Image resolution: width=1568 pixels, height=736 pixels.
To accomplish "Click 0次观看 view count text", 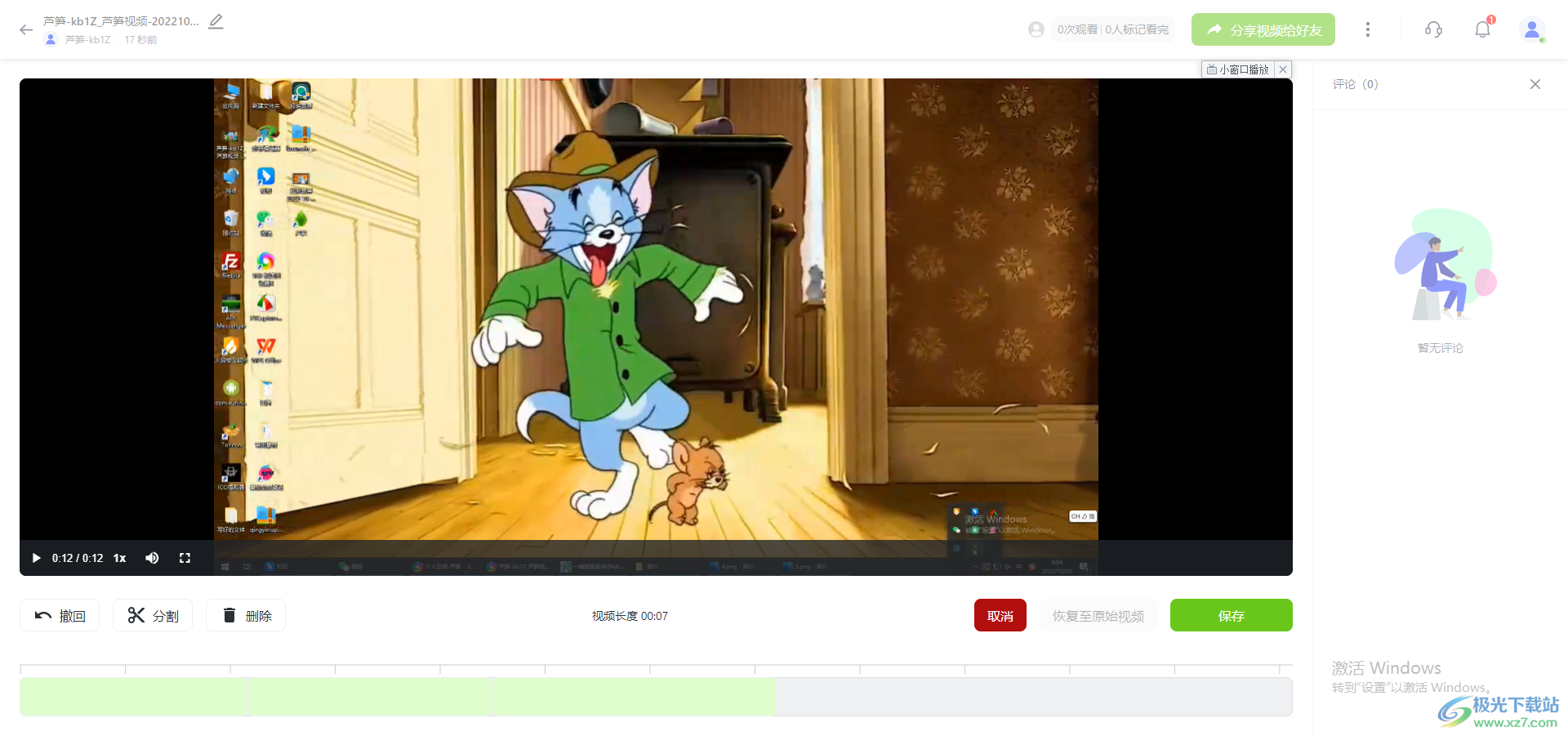I will 1077,29.
